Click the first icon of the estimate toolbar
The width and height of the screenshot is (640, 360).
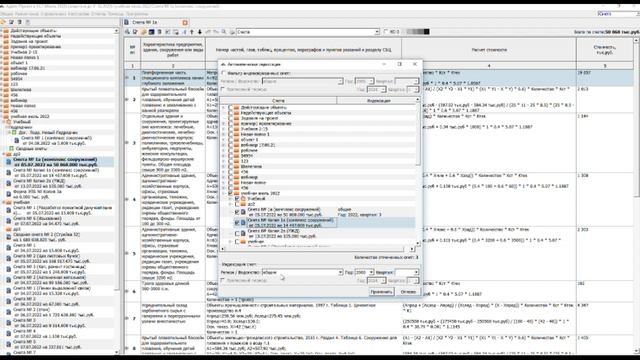(x=127, y=32)
